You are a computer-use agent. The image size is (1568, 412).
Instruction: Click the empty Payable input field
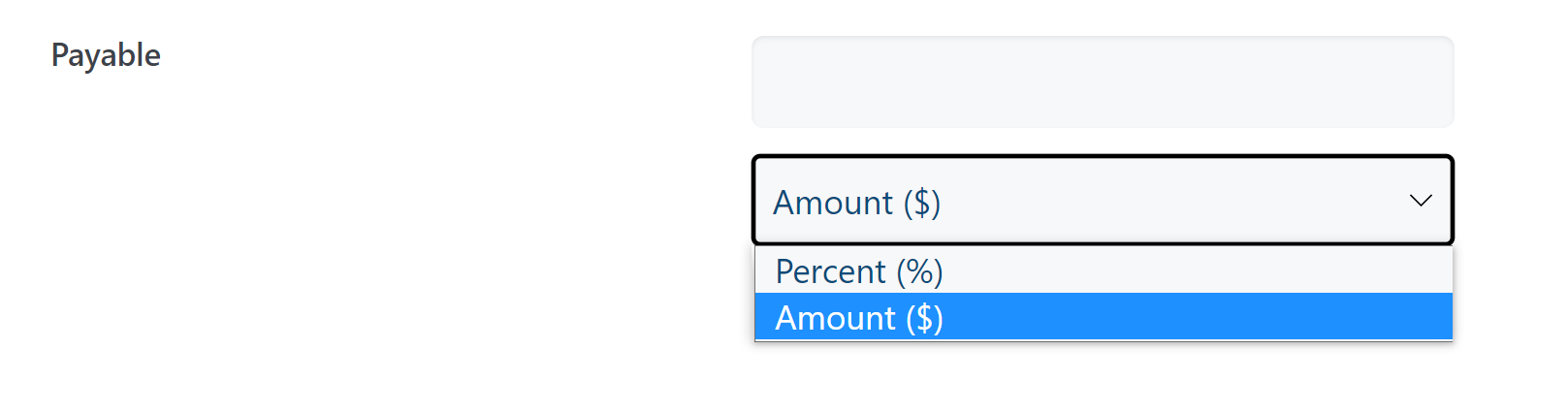(x=1103, y=82)
